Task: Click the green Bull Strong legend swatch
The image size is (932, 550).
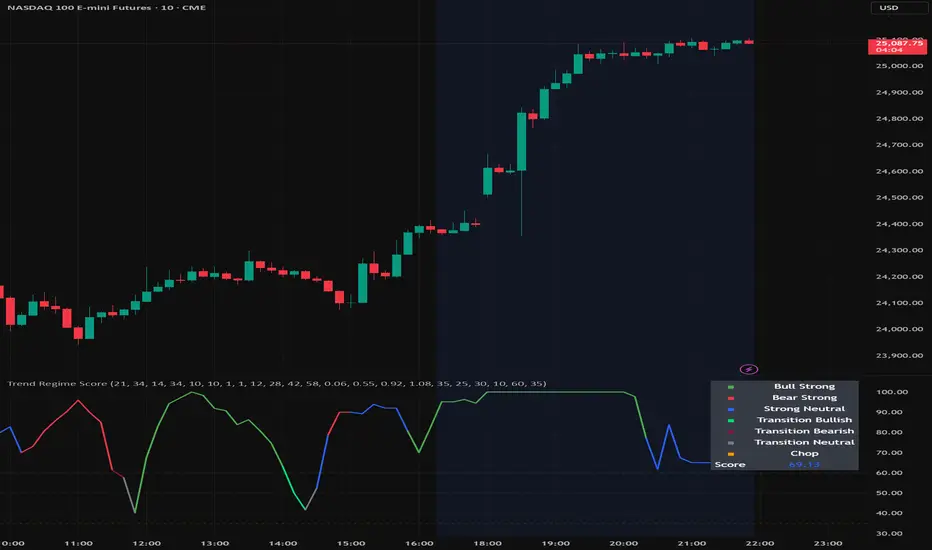Action: 731,387
